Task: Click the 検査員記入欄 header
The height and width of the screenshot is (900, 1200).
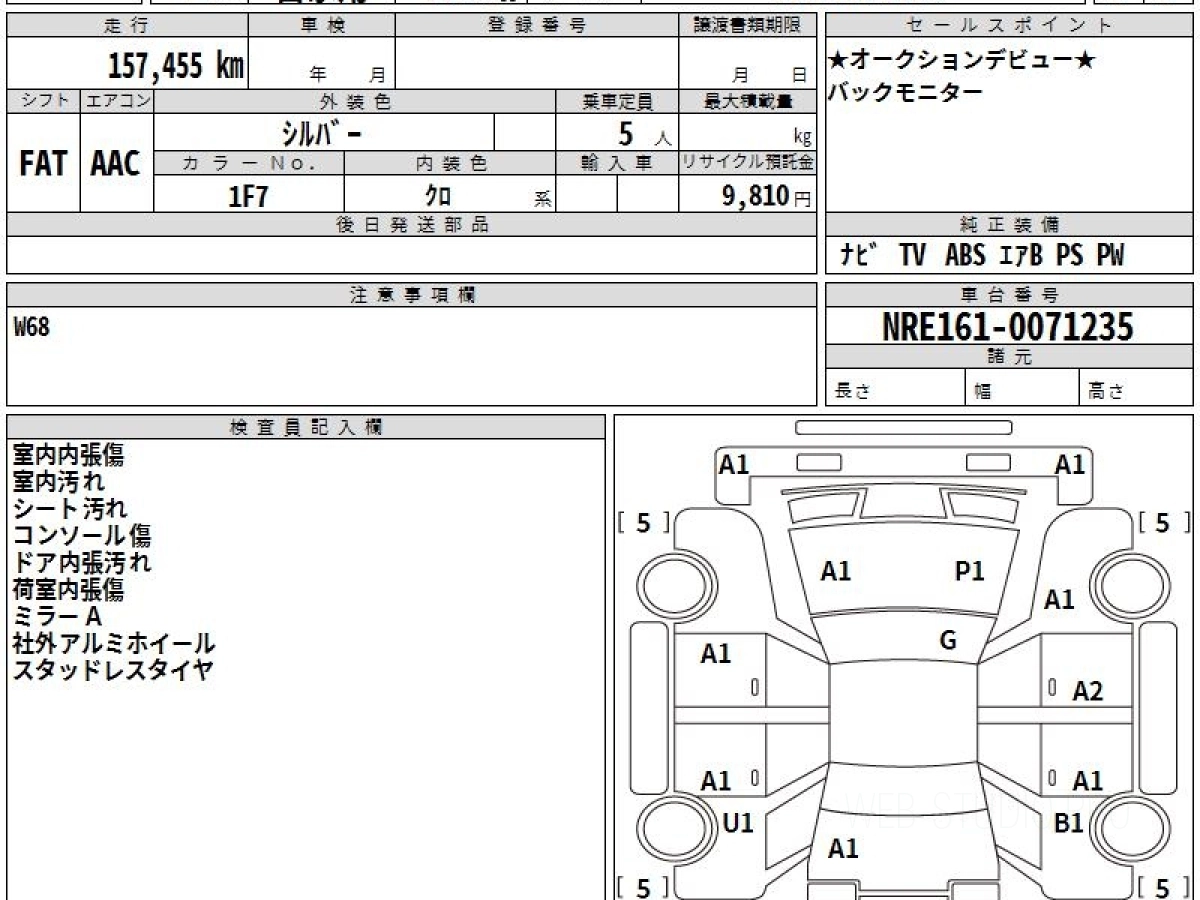Action: (306, 427)
